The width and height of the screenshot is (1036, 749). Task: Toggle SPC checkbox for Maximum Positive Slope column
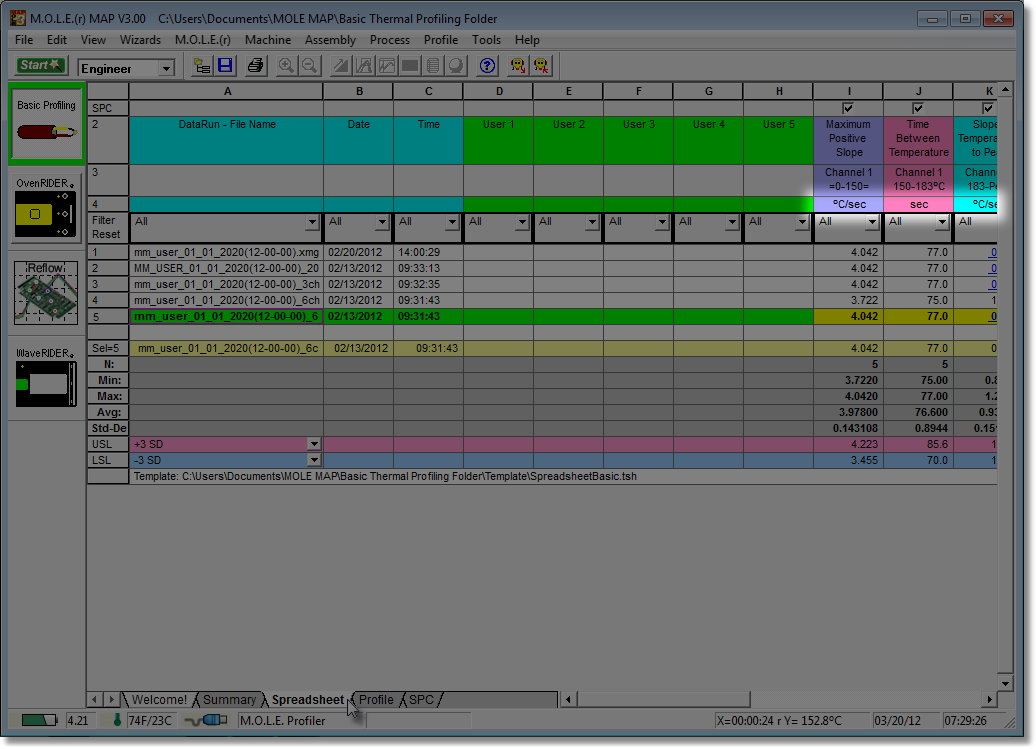click(x=848, y=108)
